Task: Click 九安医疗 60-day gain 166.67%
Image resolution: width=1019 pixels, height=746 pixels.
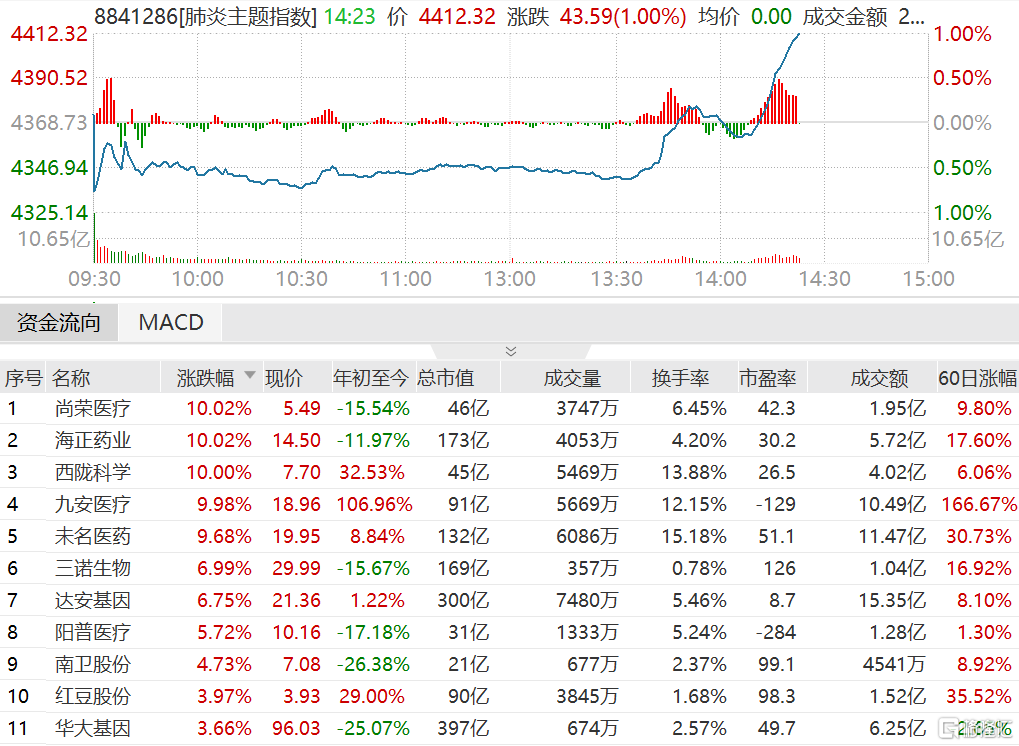Action: (979, 504)
